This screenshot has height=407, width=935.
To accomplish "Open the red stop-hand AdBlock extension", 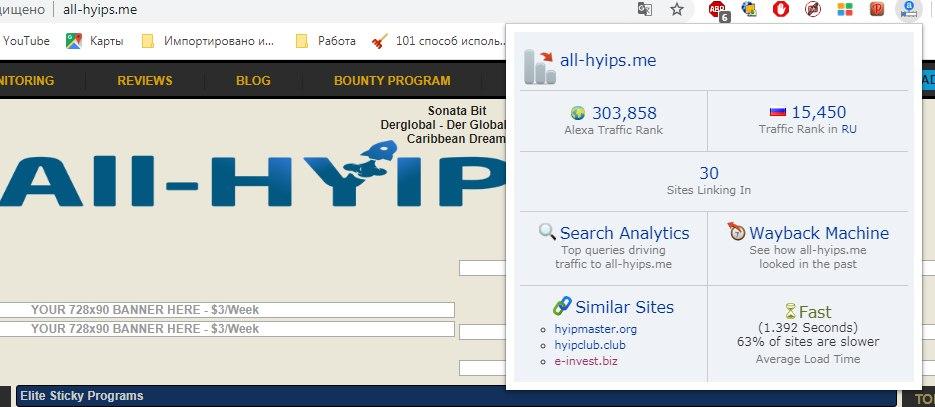I will click(781, 9).
